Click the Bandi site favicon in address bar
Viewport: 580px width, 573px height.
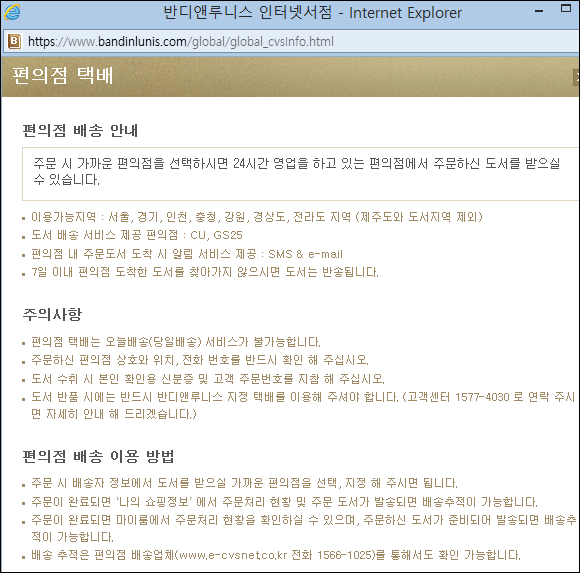tap(14, 41)
